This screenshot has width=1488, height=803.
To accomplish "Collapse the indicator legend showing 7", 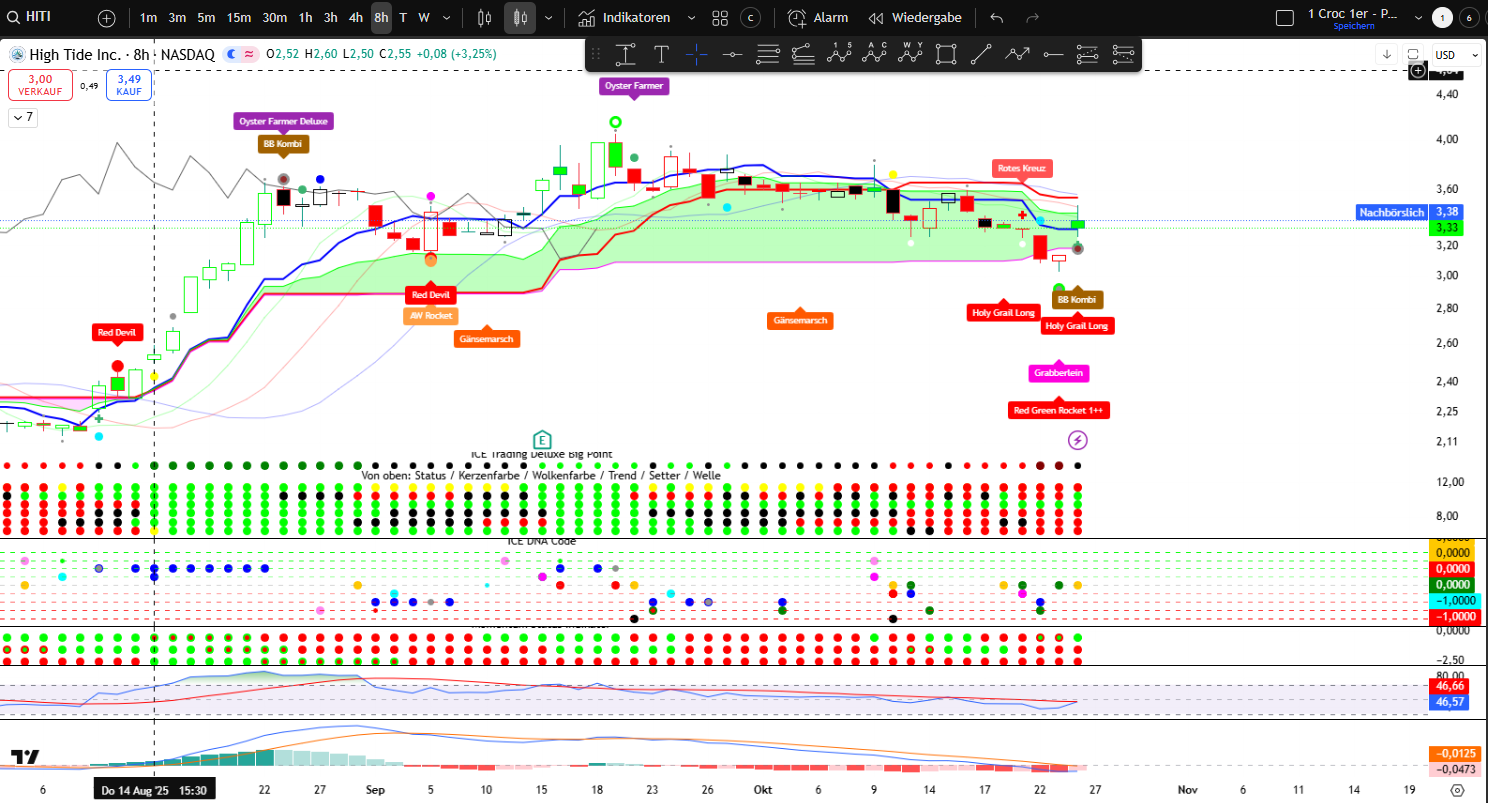I will click(22, 117).
